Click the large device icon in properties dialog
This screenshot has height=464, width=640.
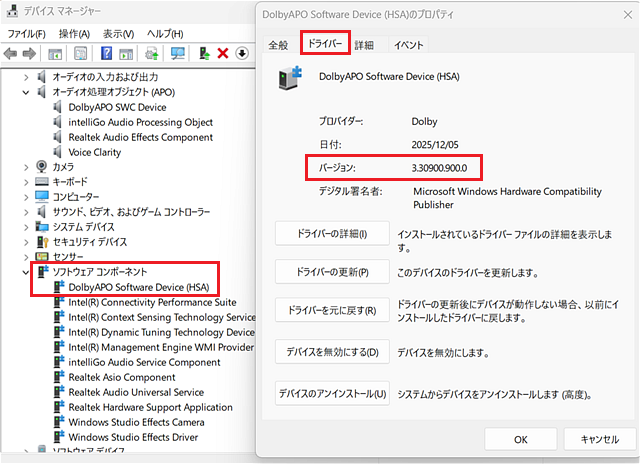(x=290, y=78)
